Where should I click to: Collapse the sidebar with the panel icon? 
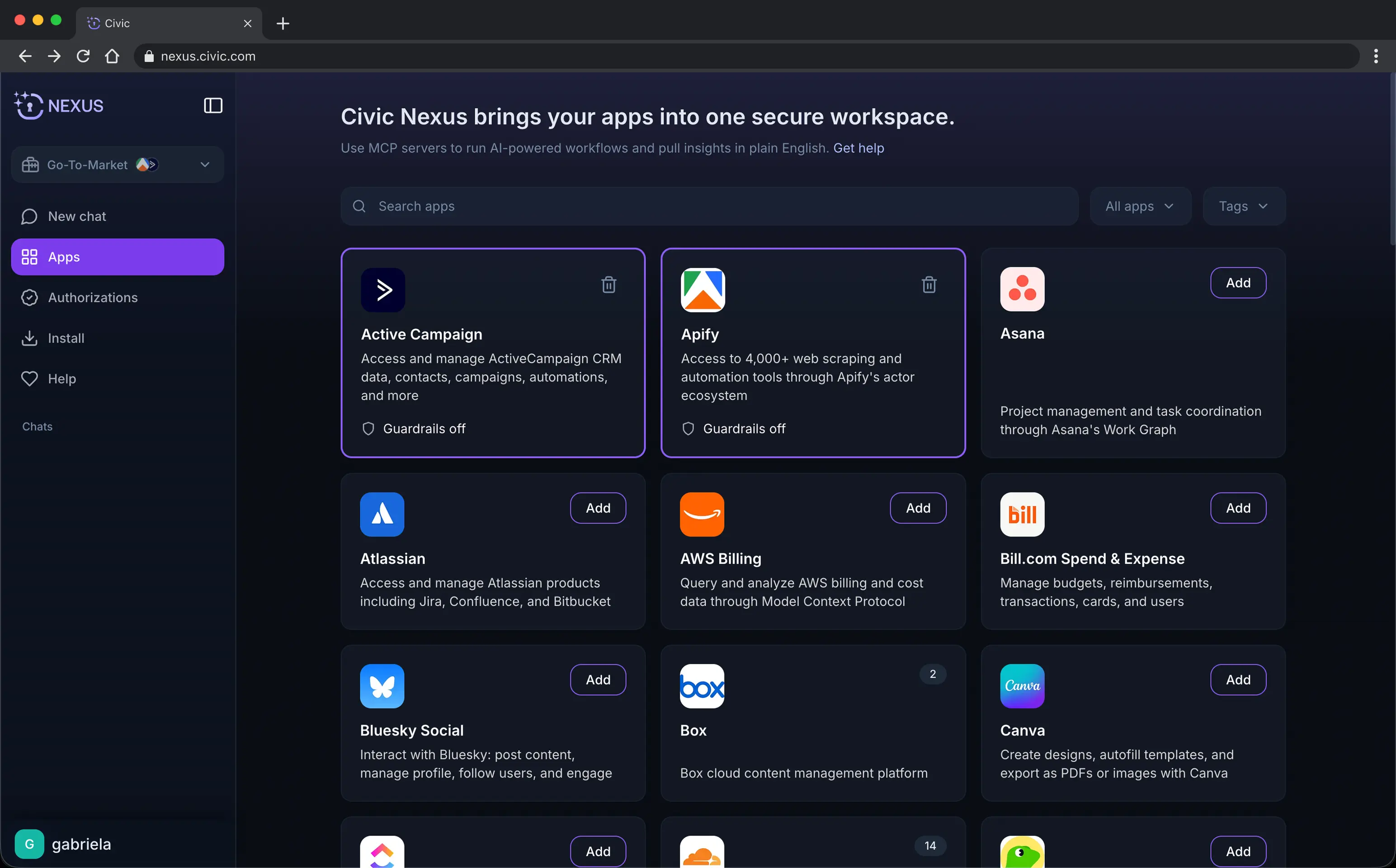213,106
